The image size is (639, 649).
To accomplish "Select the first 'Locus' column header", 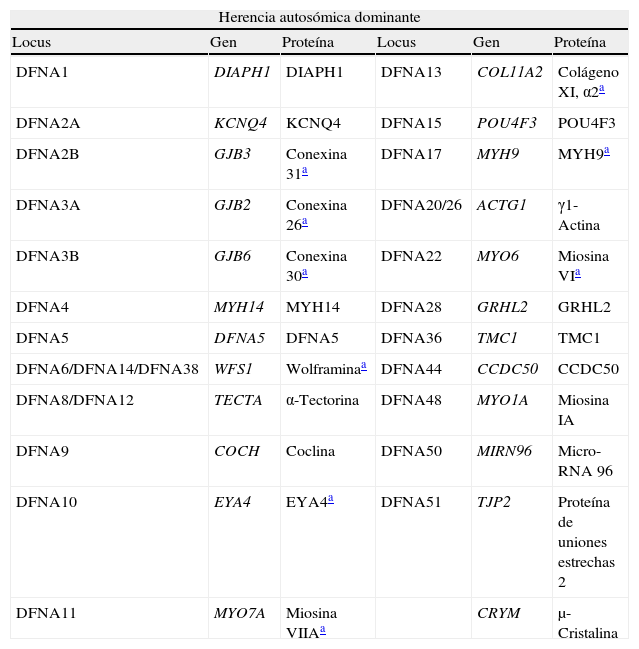I will (x=31, y=42).
